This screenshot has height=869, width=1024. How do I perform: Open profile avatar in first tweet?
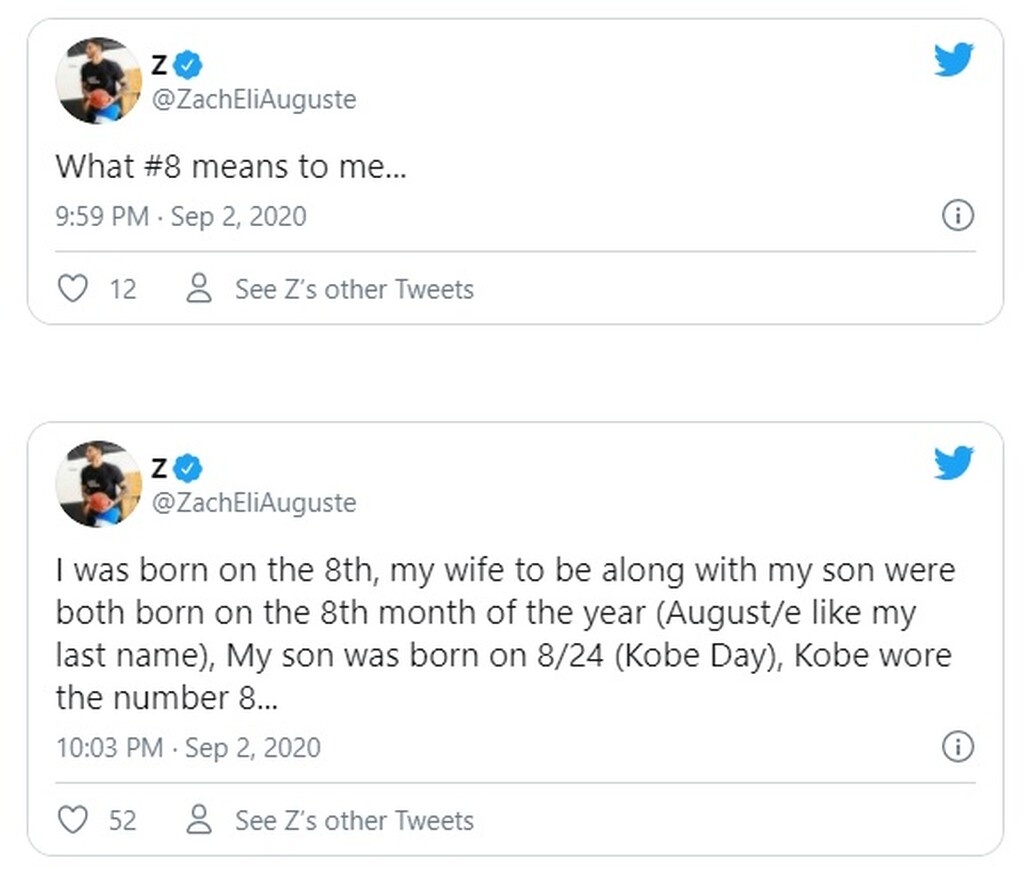[x=98, y=80]
